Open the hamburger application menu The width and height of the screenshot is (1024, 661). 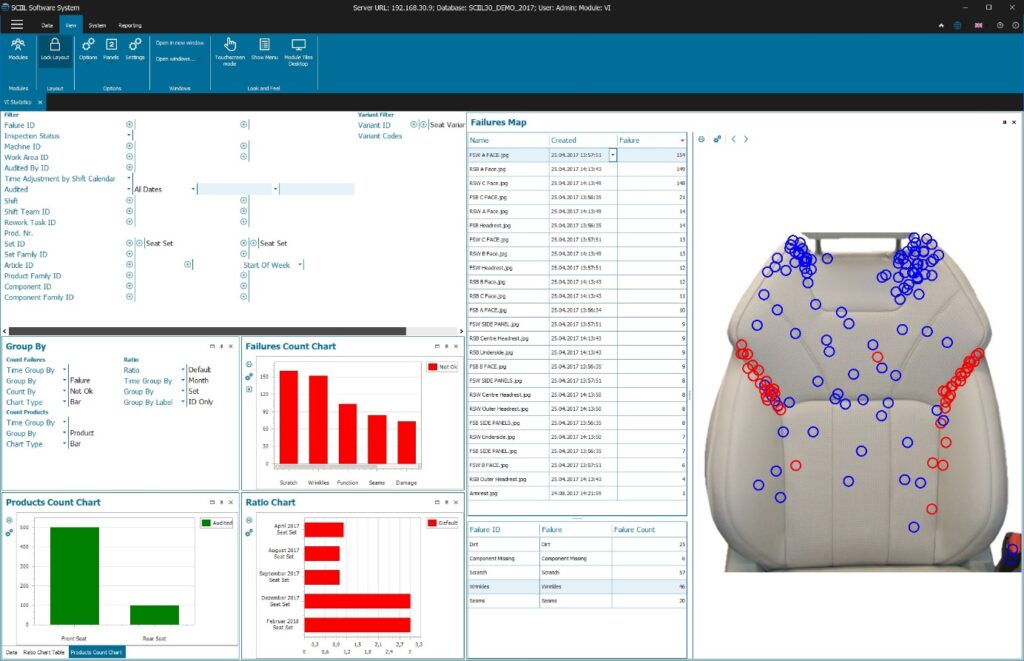(x=16, y=24)
